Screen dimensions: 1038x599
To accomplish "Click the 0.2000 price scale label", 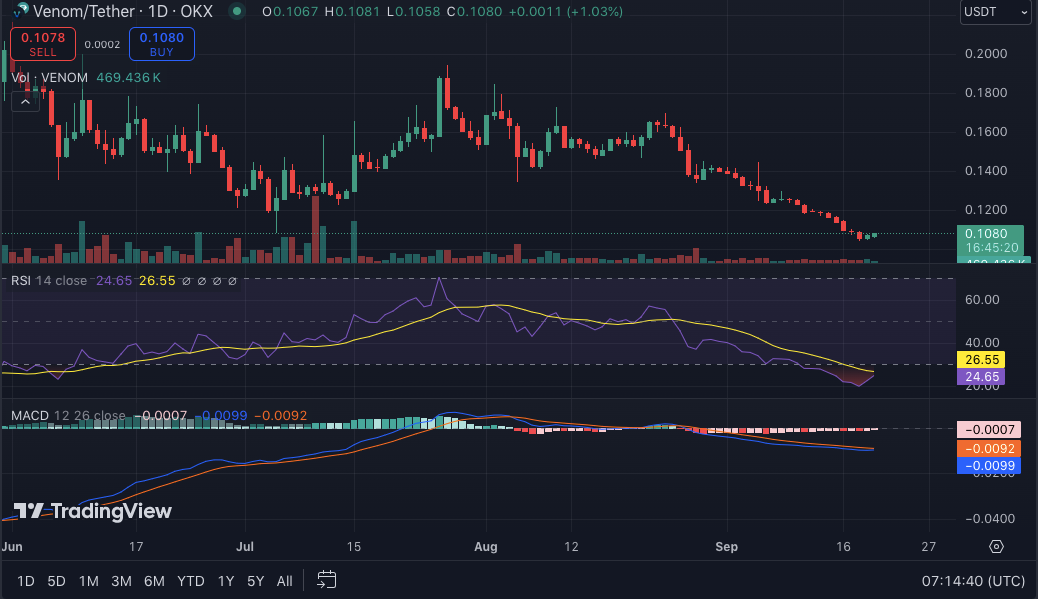I will click(986, 54).
